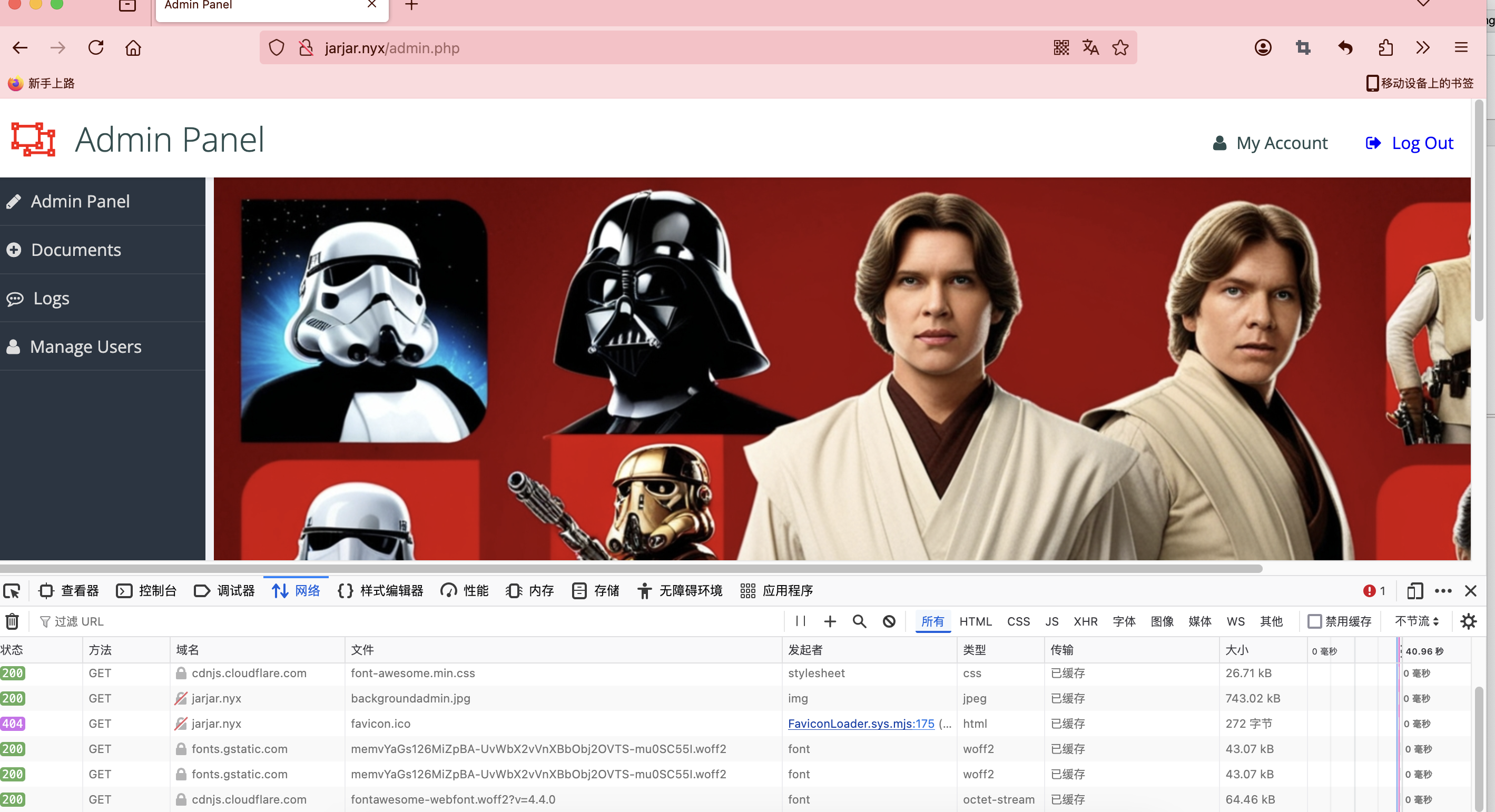
Task: Switch to the 控制台 devtools tab
Action: pos(147,591)
